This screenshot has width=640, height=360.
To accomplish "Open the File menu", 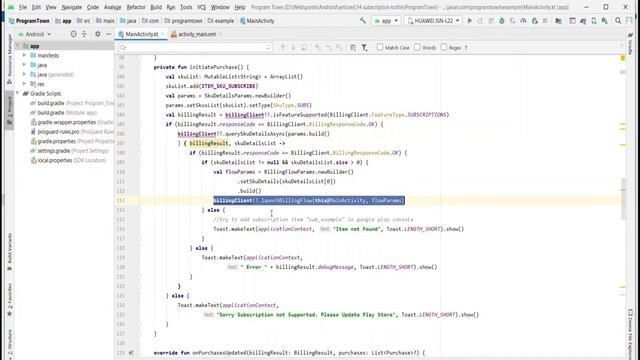I will tap(23, 7).
